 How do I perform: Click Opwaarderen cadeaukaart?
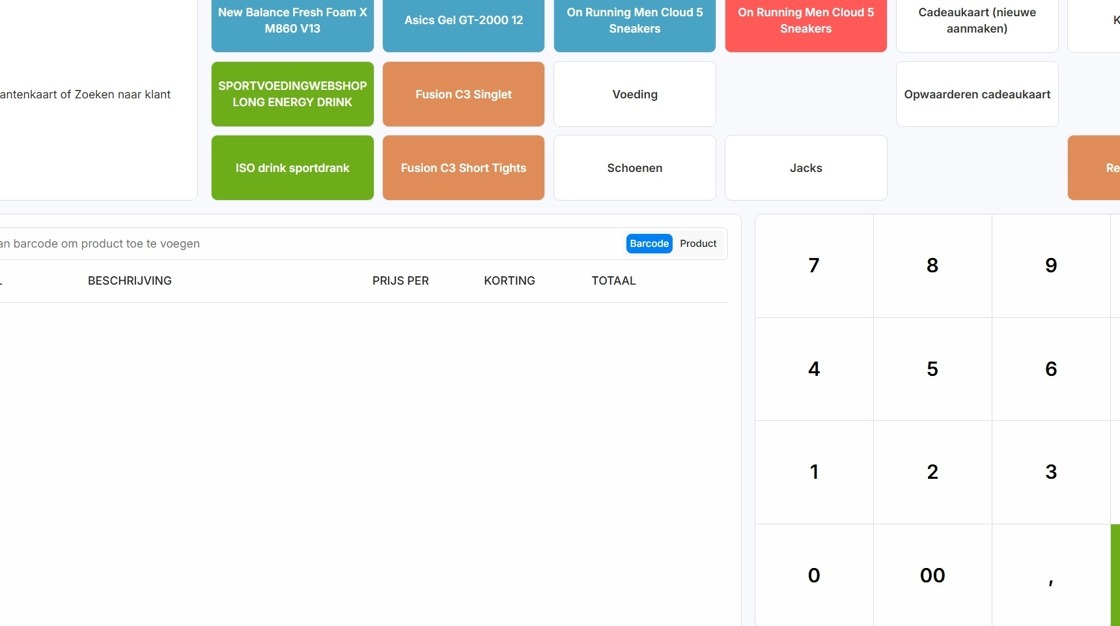coord(977,94)
